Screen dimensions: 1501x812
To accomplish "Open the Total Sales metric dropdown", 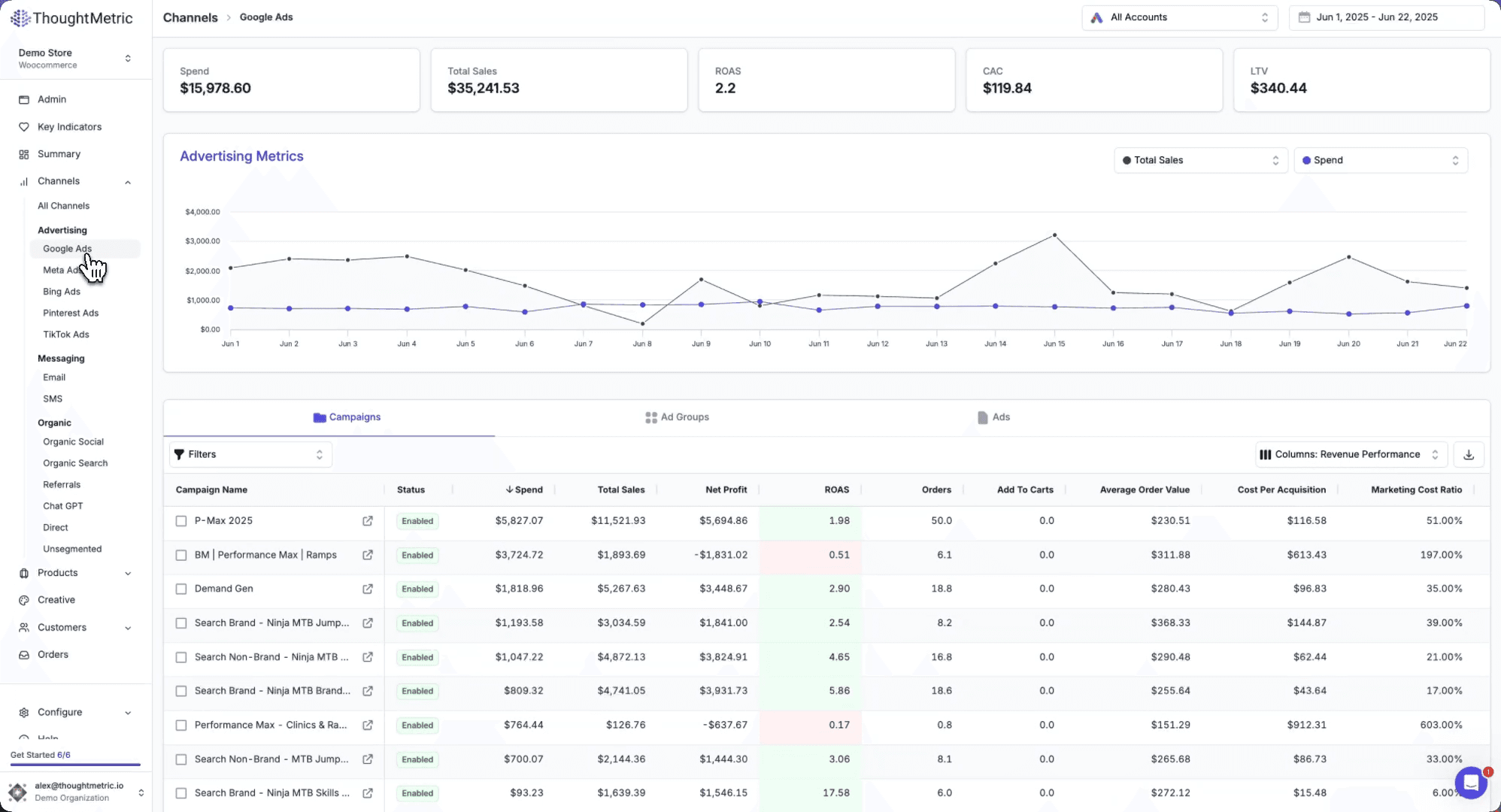I will click(1201, 160).
